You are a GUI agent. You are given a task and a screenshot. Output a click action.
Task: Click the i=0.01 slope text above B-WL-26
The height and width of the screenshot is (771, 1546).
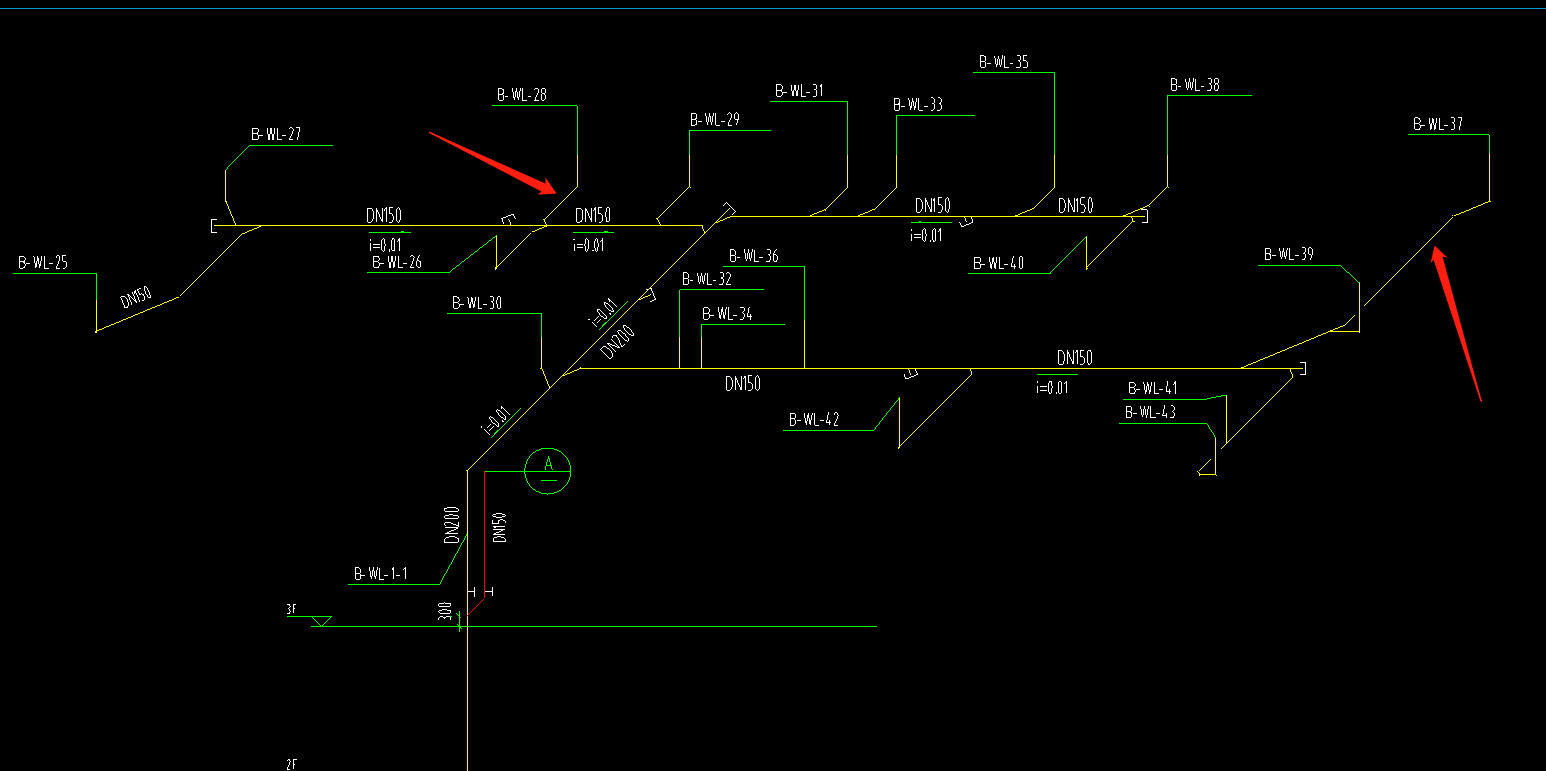pyautogui.click(x=386, y=244)
